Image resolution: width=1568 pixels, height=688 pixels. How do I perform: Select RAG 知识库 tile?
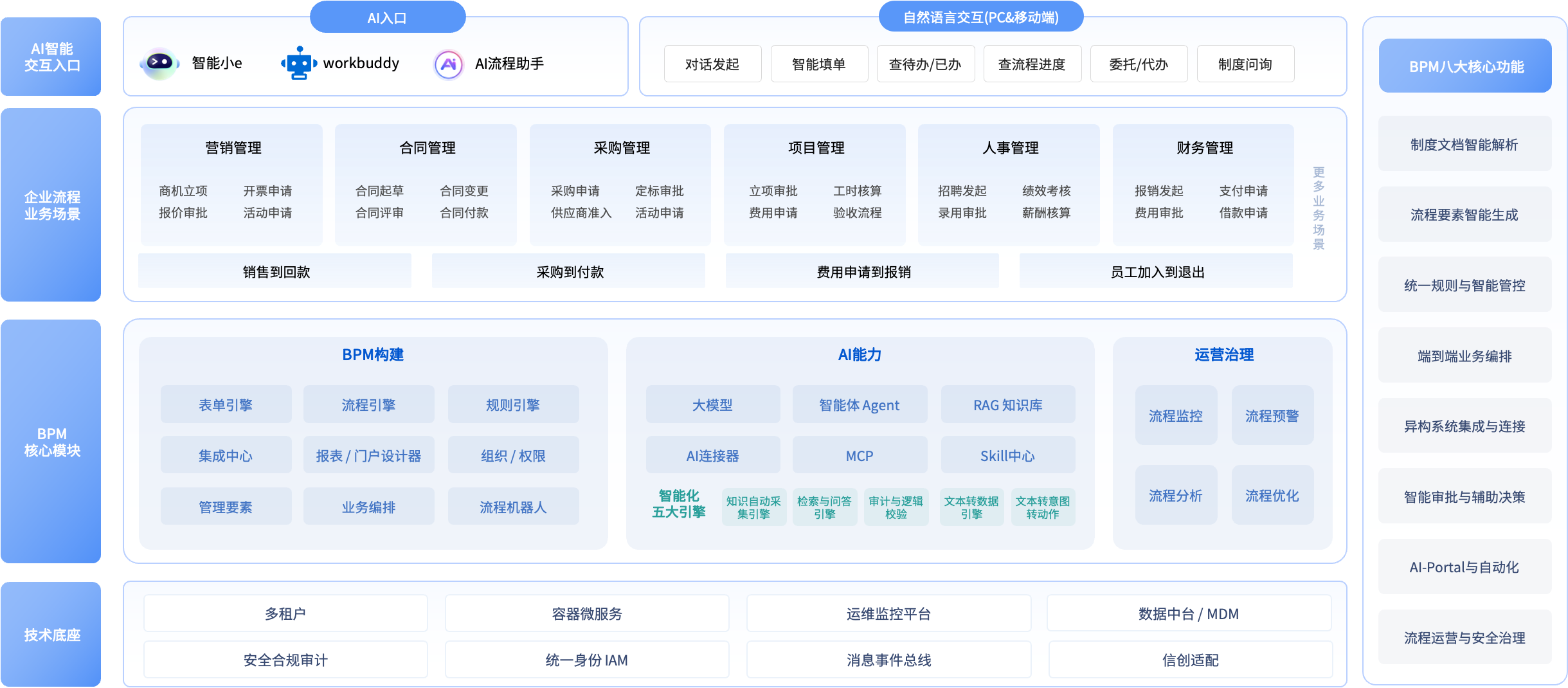(x=1008, y=404)
